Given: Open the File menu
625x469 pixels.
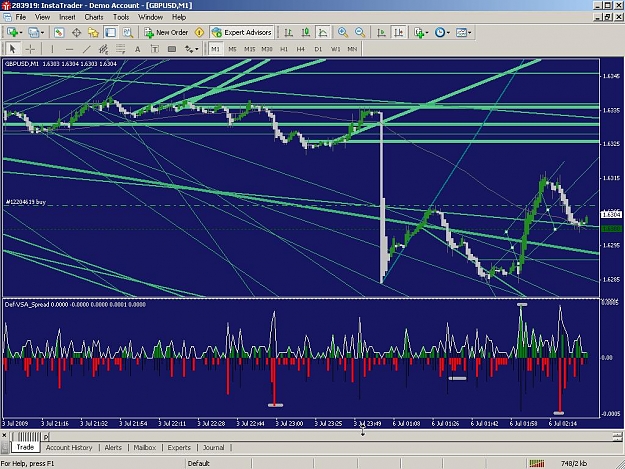Looking at the screenshot, I should 21,17.
